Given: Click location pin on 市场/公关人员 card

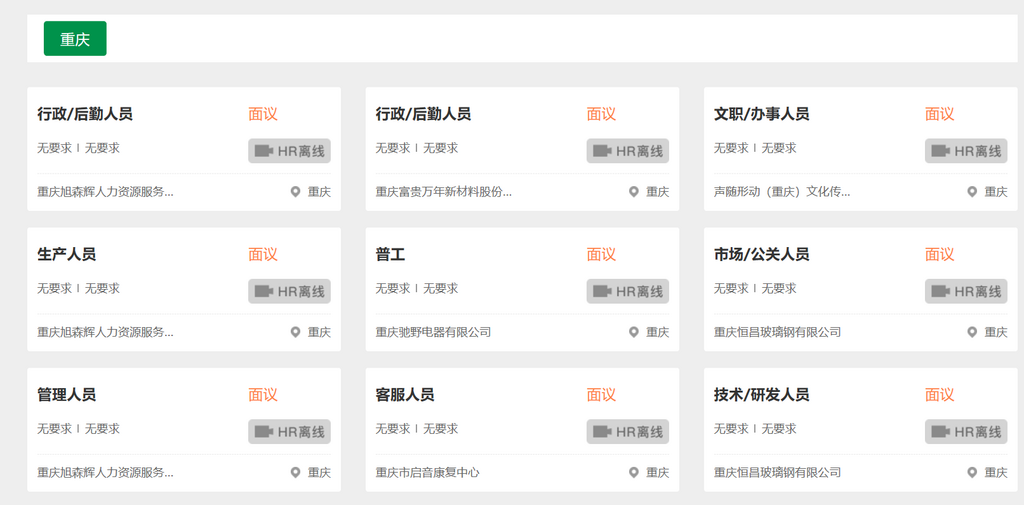Looking at the screenshot, I should click(x=971, y=332).
